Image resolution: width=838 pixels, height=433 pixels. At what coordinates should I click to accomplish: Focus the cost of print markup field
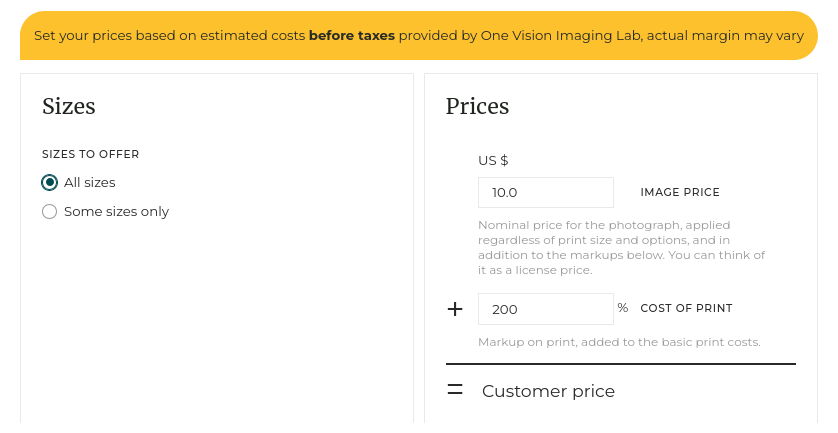(x=545, y=309)
